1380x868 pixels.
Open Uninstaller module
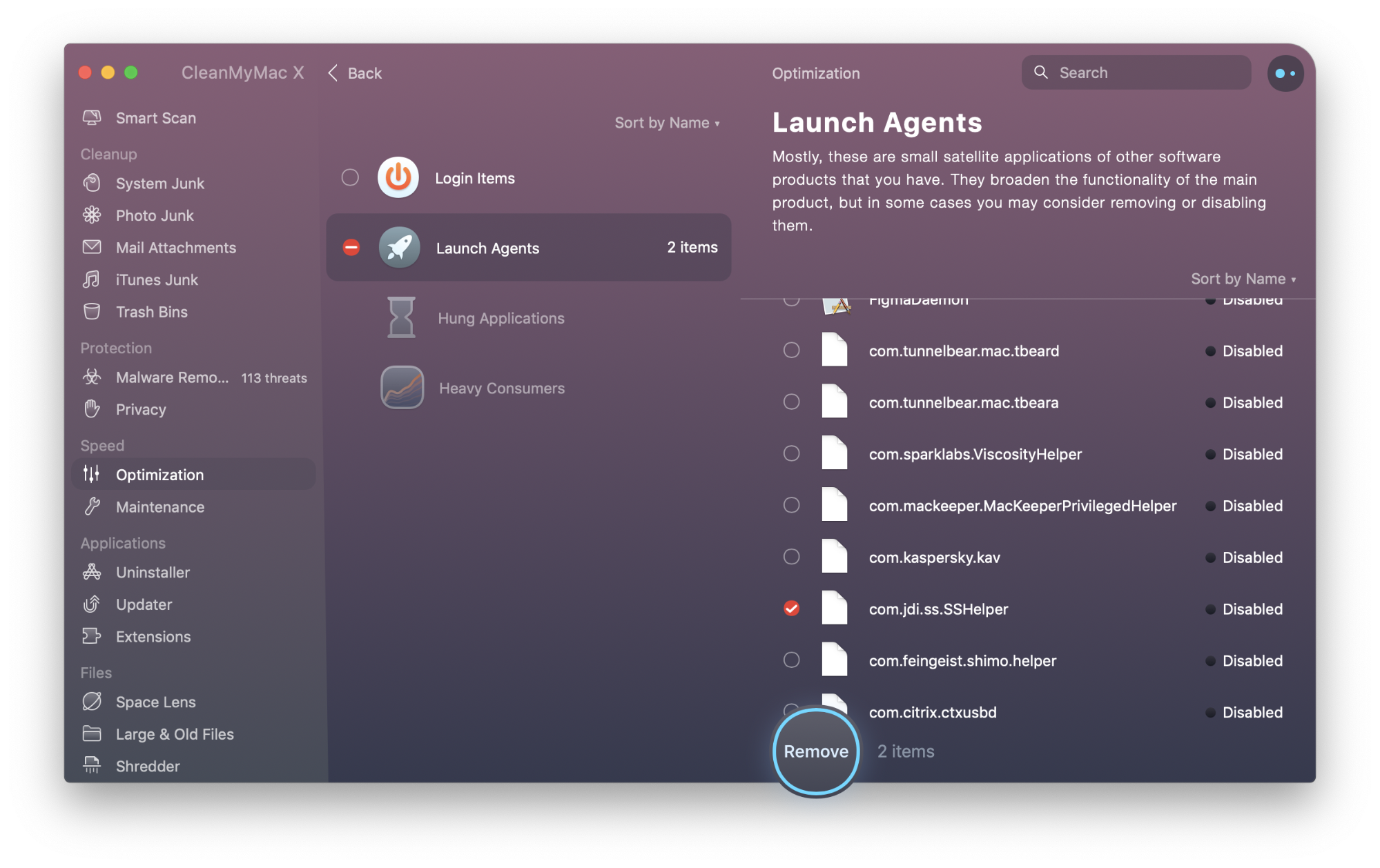[x=193, y=572]
